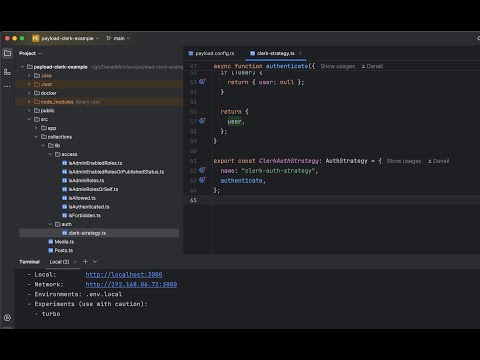The height and width of the screenshot is (360, 480).
Task: Click Show usages next to authenticate function
Action: coord(338,66)
